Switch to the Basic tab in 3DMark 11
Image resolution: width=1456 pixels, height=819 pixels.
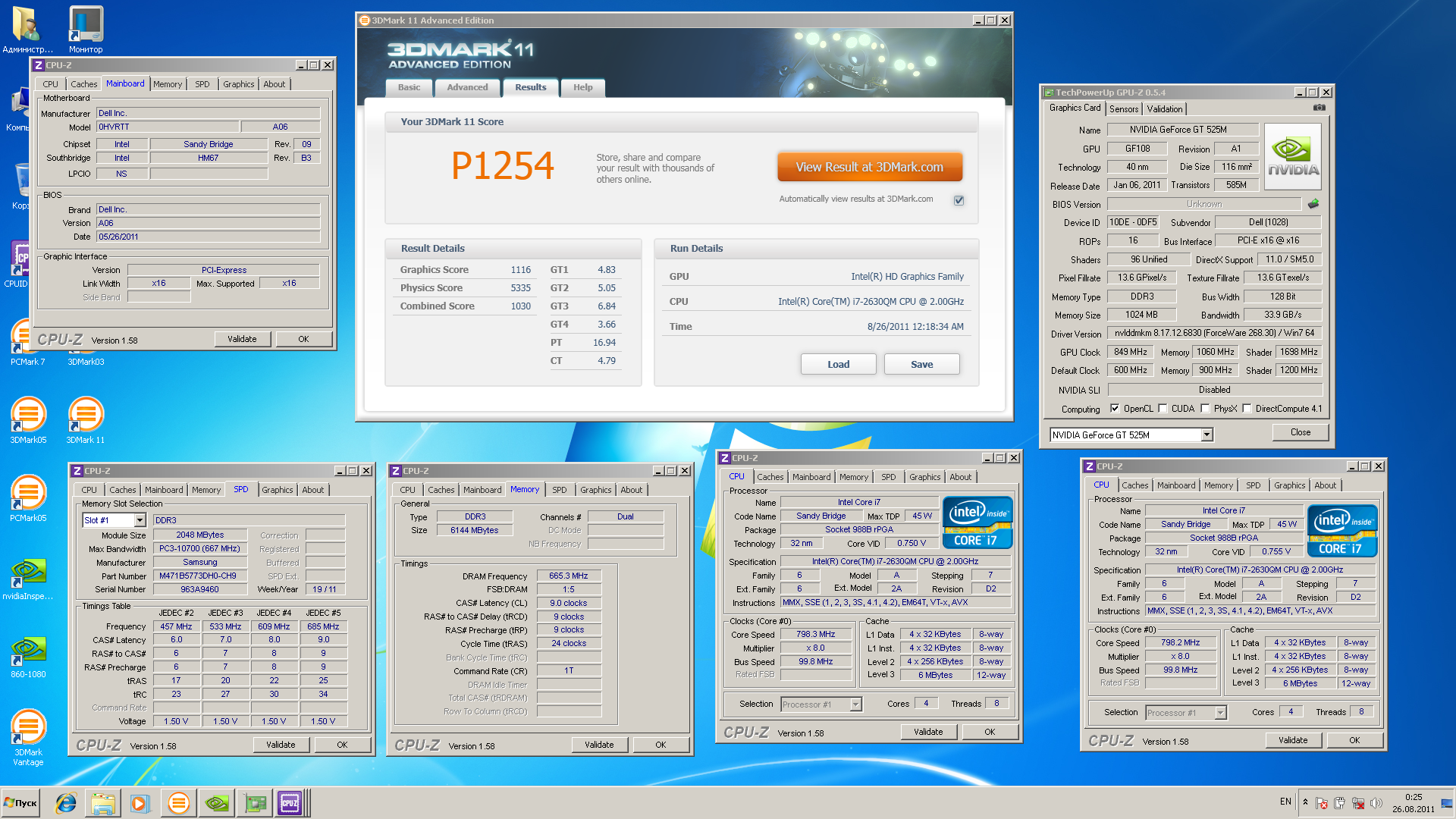pos(409,87)
